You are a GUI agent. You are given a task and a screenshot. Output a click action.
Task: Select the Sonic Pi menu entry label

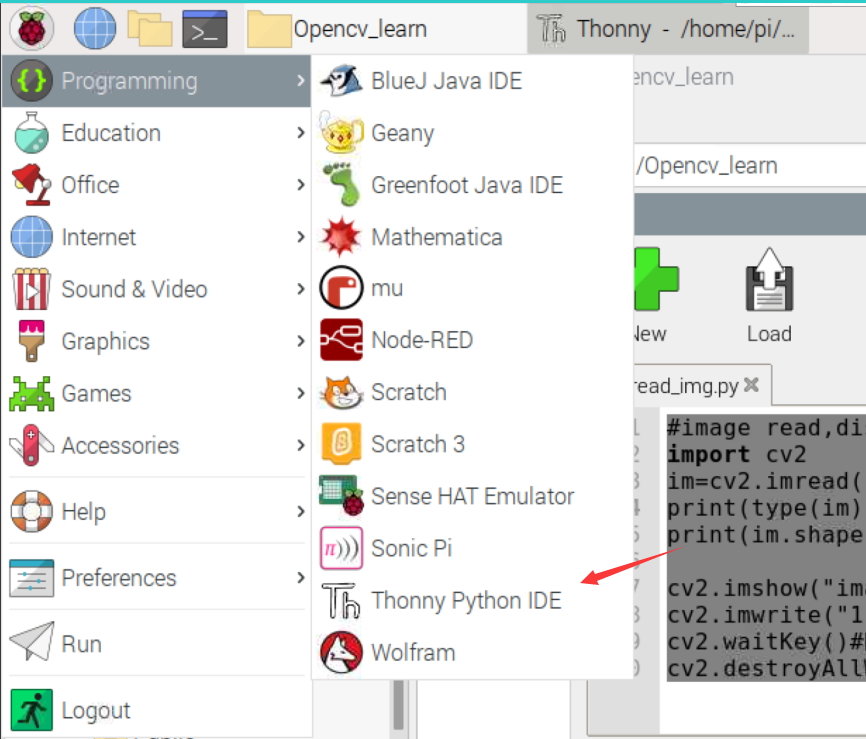[x=412, y=548]
